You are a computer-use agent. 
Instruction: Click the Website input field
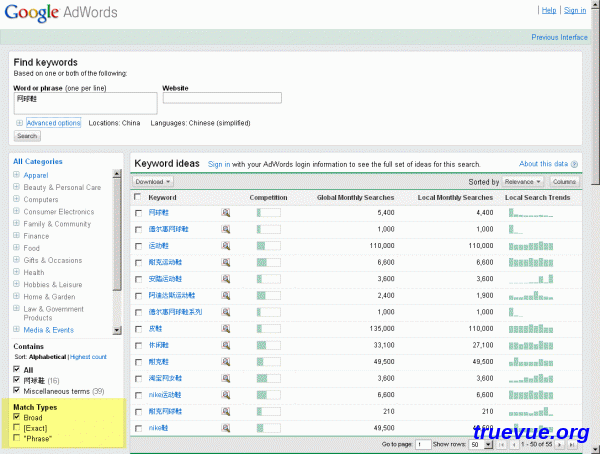(222, 98)
